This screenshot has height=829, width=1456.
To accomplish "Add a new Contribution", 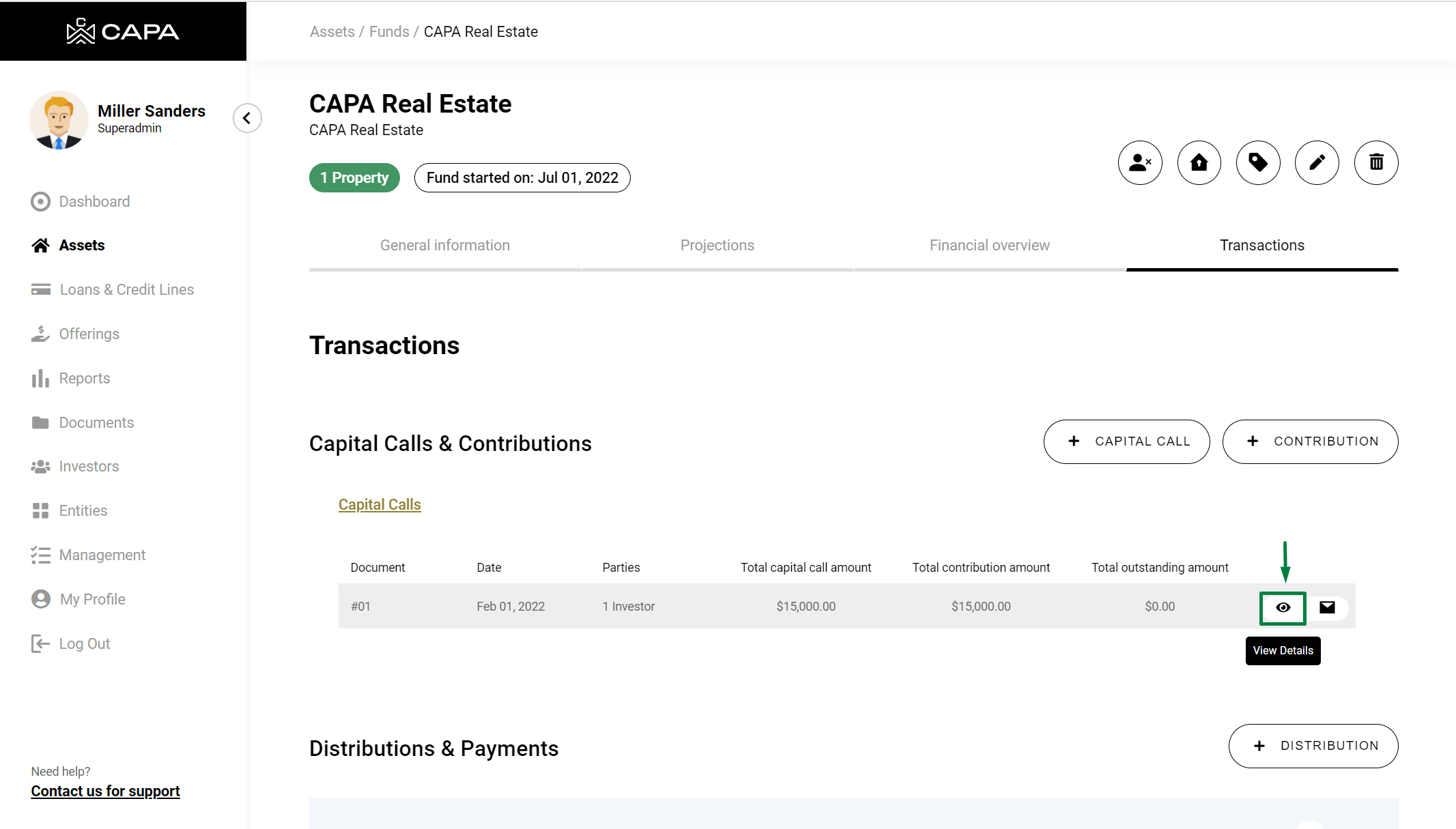I will pyautogui.click(x=1309, y=441).
